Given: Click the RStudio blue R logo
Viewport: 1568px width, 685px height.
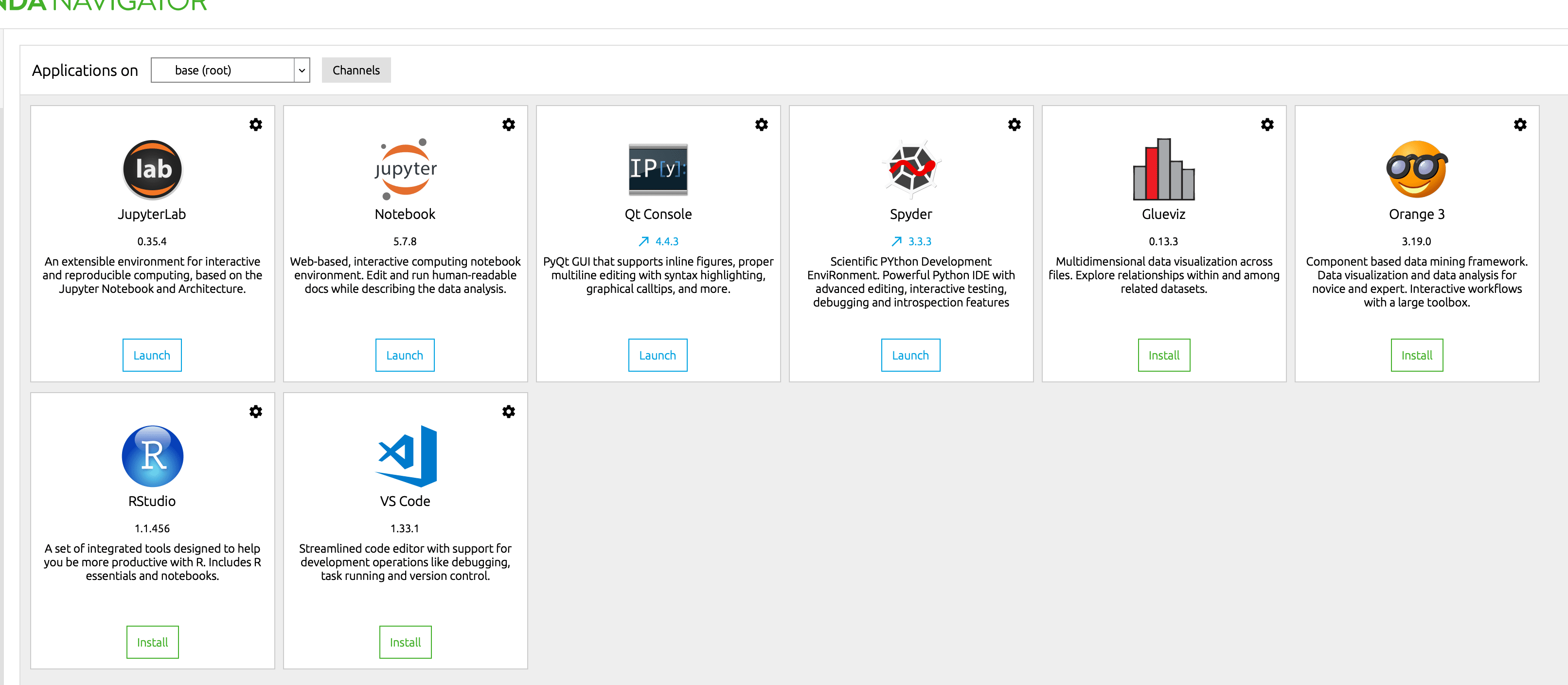Looking at the screenshot, I should [152, 456].
